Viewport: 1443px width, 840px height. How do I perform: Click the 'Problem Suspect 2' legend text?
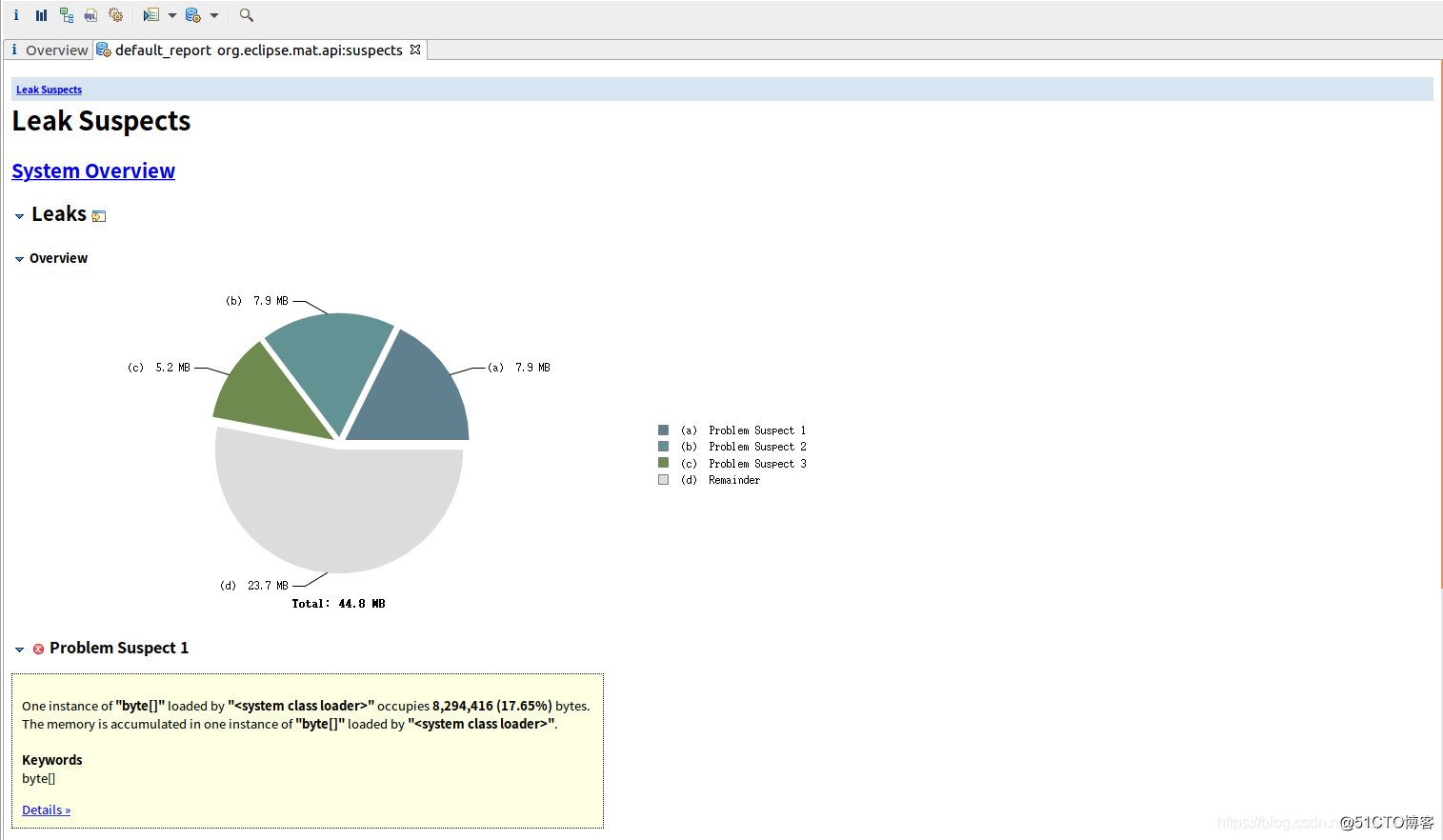[x=757, y=447]
